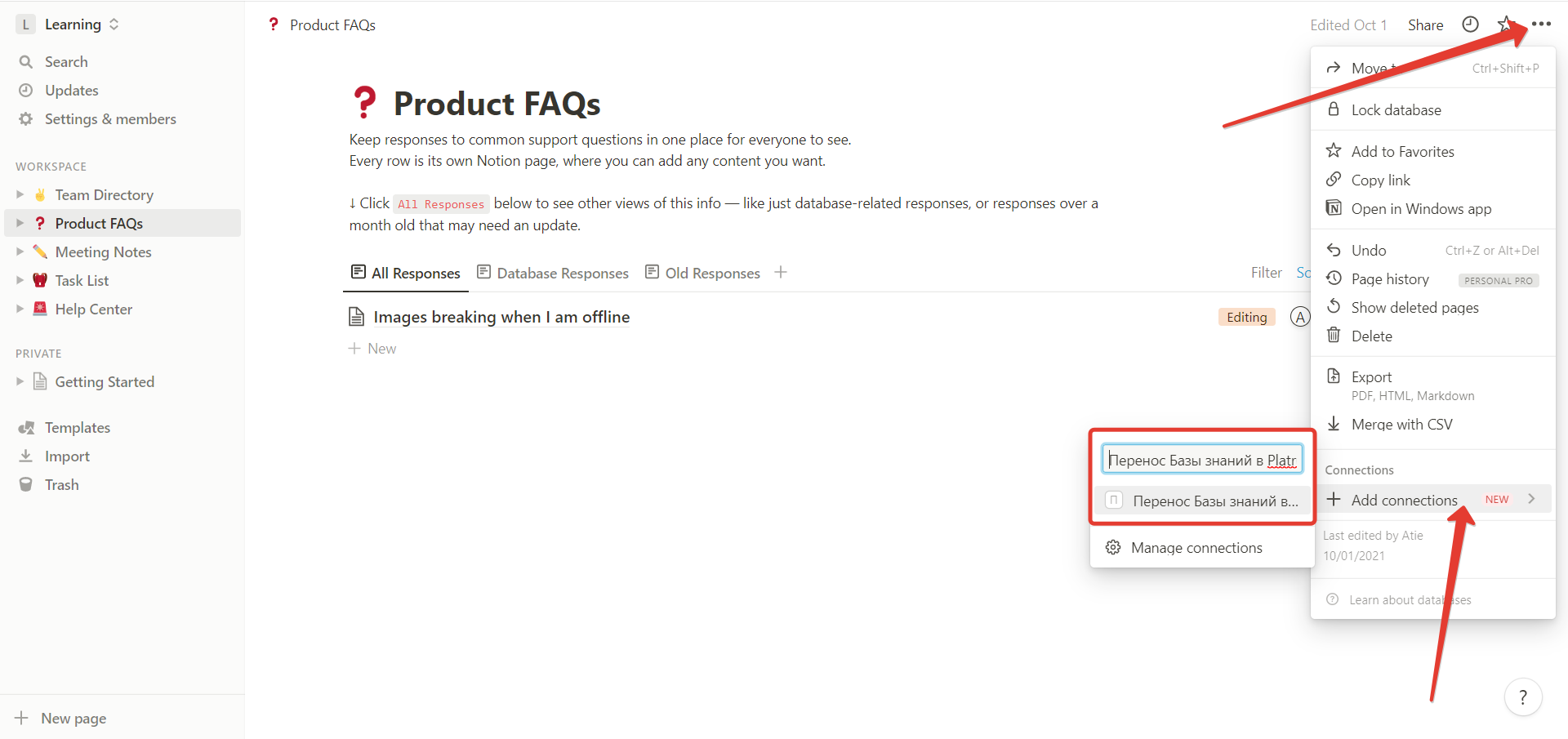Expand the Team Directory page tree

pyautogui.click(x=20, y=195)
